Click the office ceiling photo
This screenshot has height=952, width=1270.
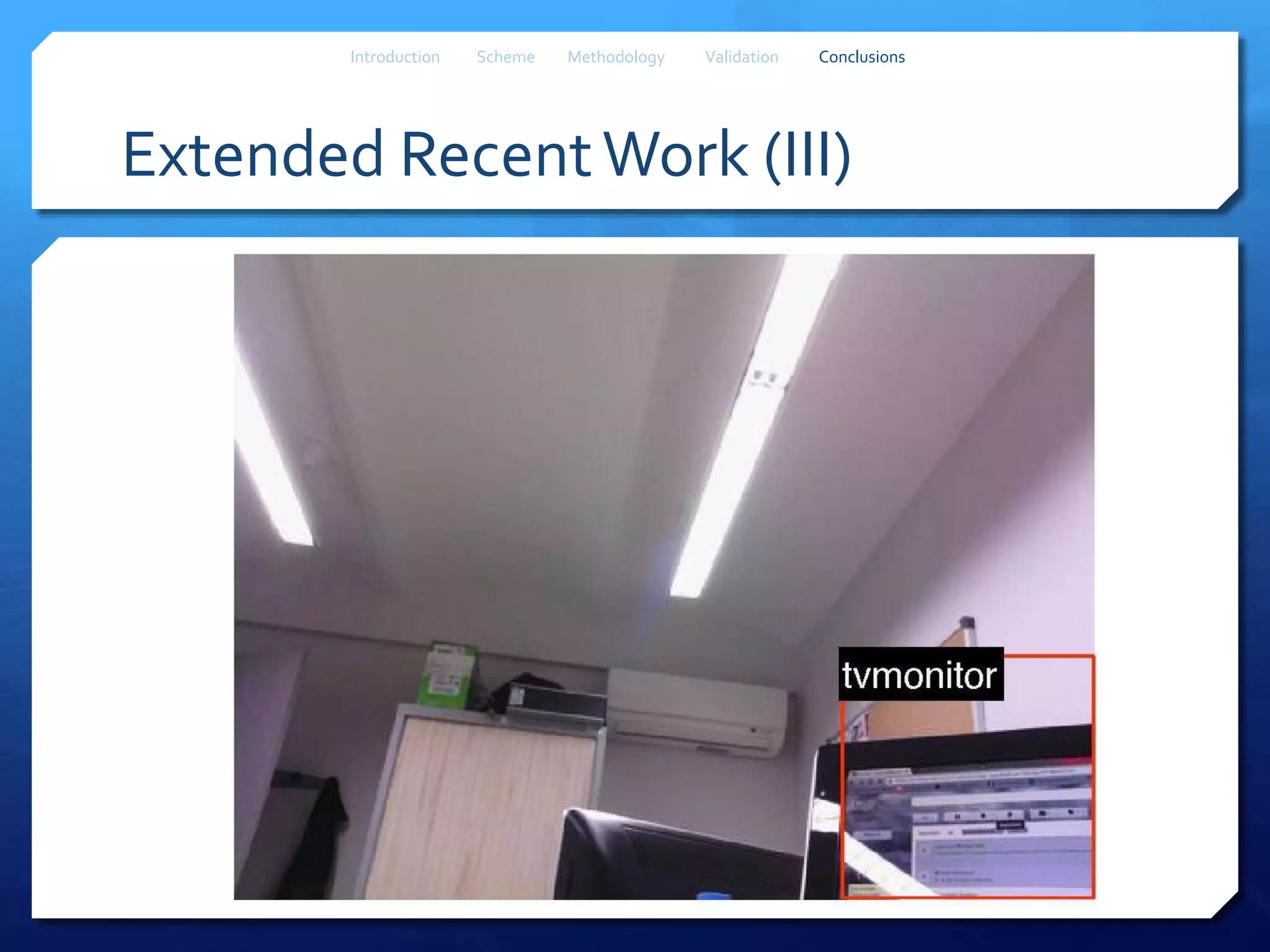(x=664, y=576)
